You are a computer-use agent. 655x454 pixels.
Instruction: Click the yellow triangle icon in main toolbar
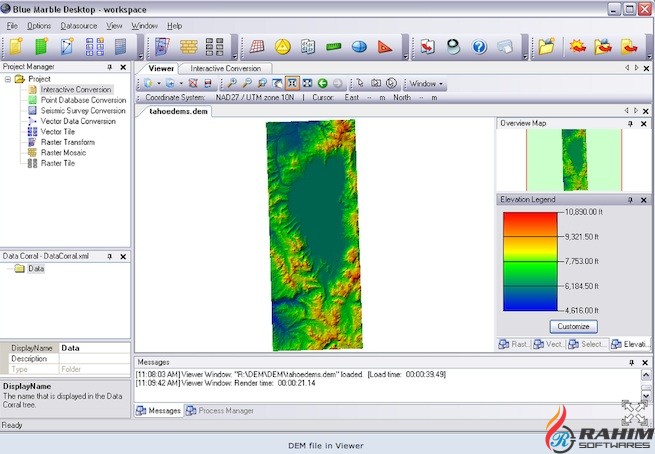tap(283, 47)
